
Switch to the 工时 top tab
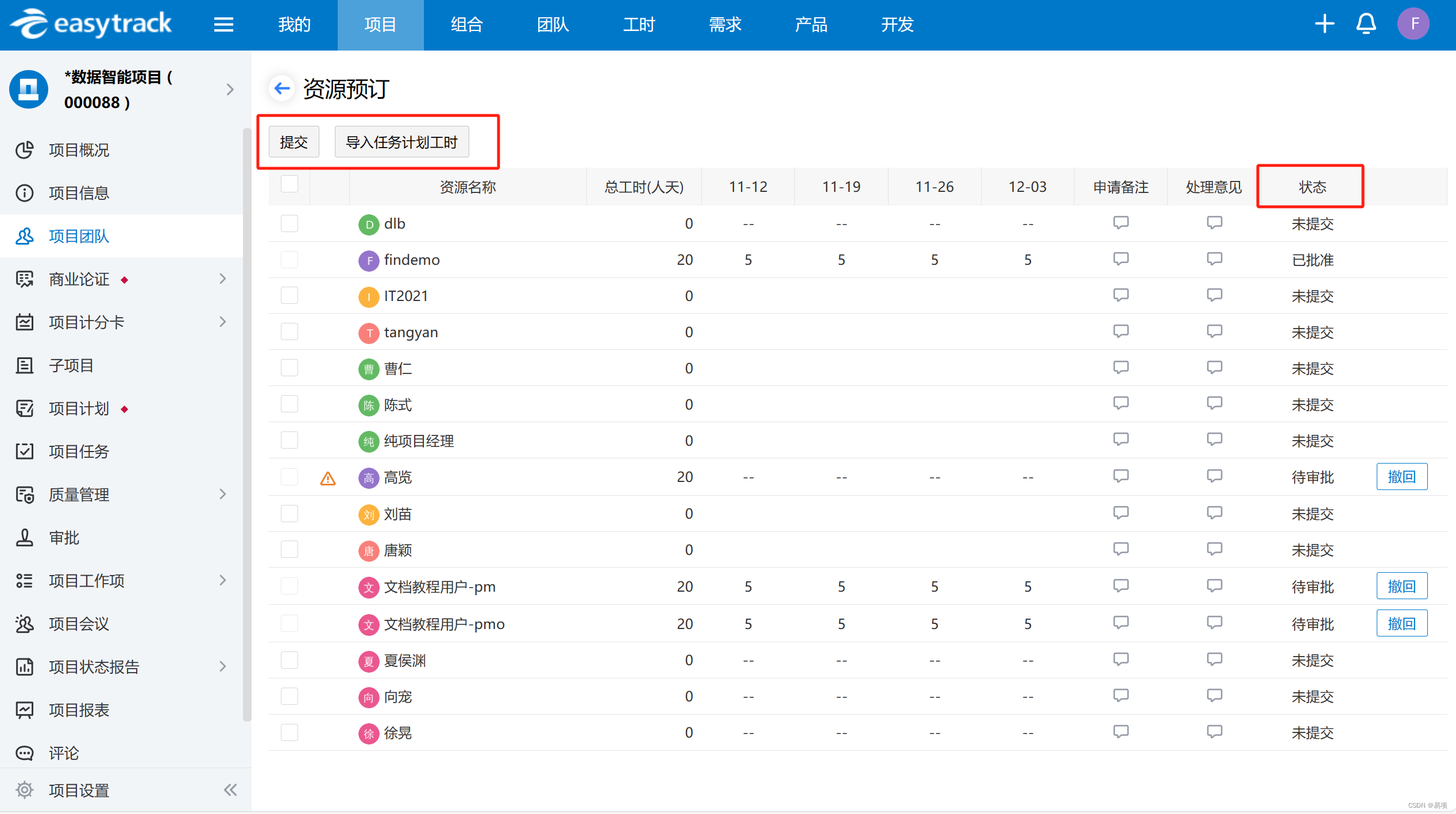tap(639, 25)
